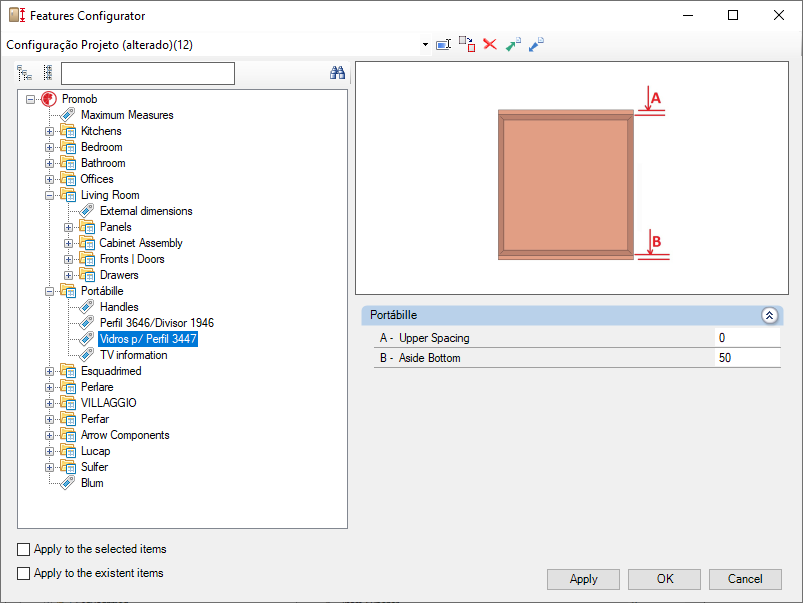Click the binoculars search icon

pyautogui.click(x=337, y=73)
